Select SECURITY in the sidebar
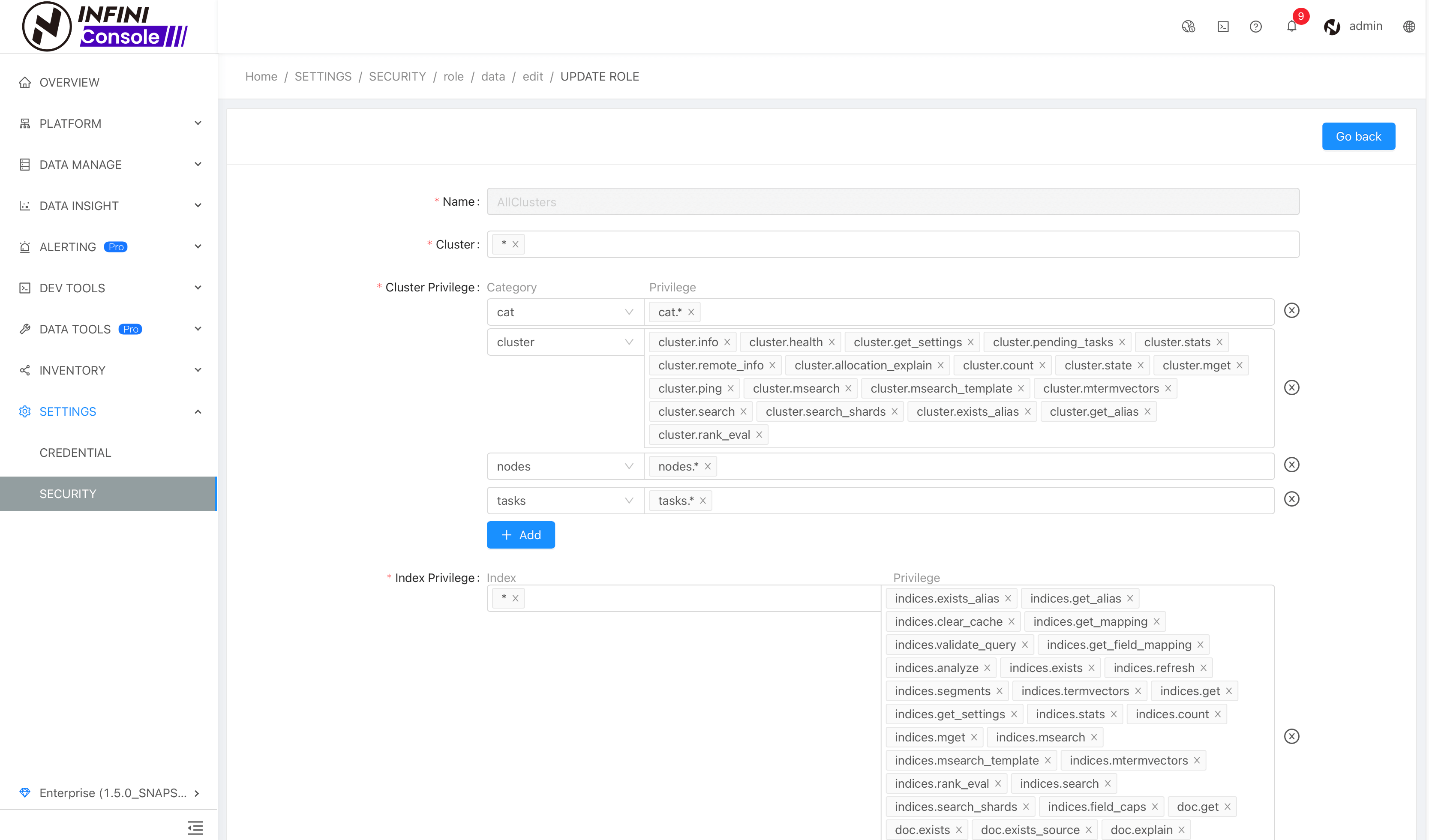The height and width of the screenshot is (840, 1429). point(108,493)
